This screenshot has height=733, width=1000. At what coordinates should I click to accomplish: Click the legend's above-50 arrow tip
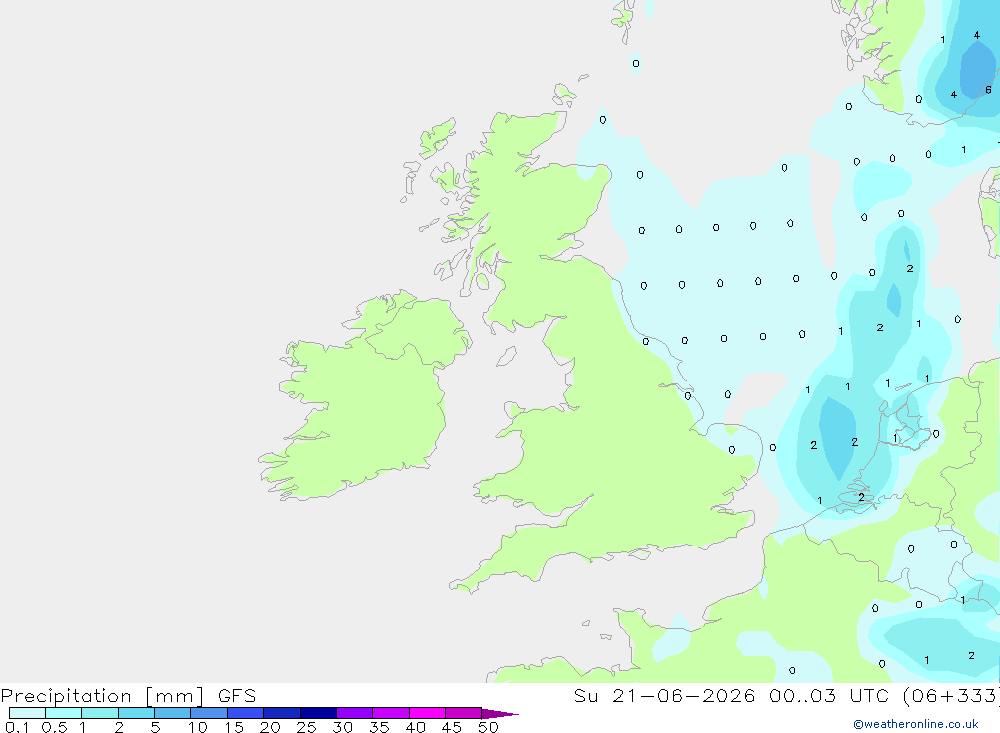(501, 714)
